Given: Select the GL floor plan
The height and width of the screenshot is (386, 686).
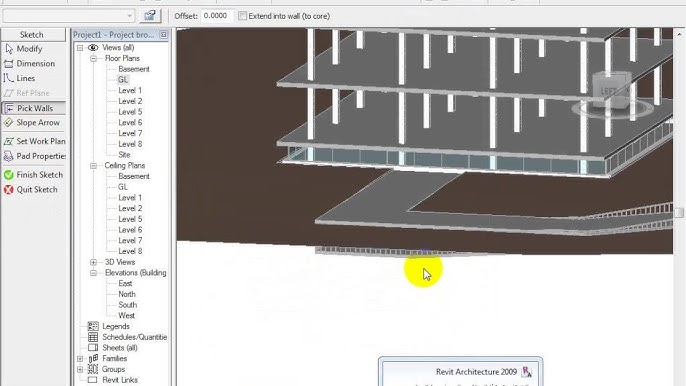Looking at the screenshot, I should click(x=122, y=80).
